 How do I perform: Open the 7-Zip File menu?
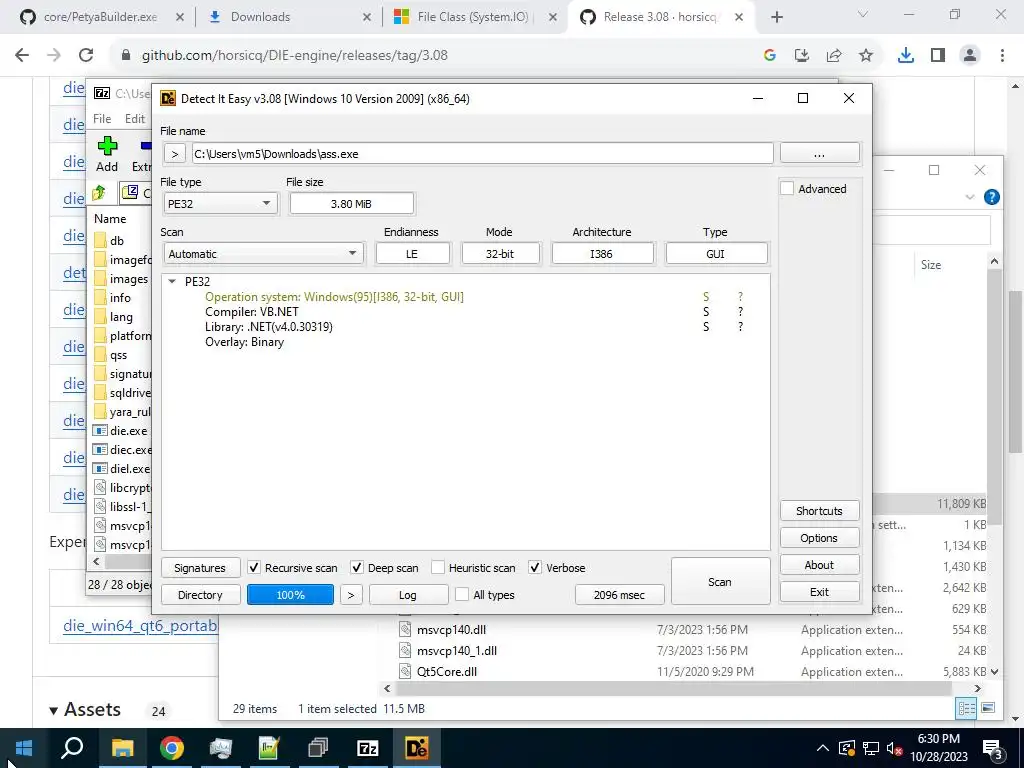[102, 119]
